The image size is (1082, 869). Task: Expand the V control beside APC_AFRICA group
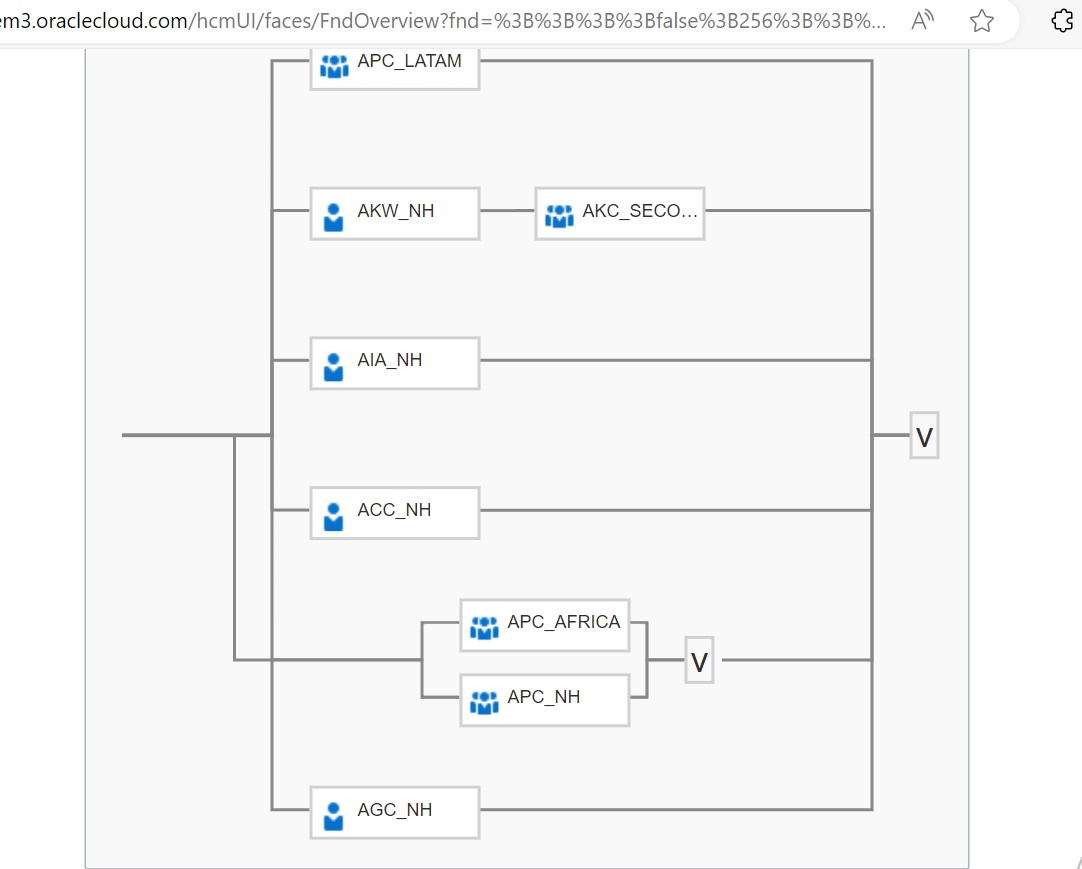point(699,660)
